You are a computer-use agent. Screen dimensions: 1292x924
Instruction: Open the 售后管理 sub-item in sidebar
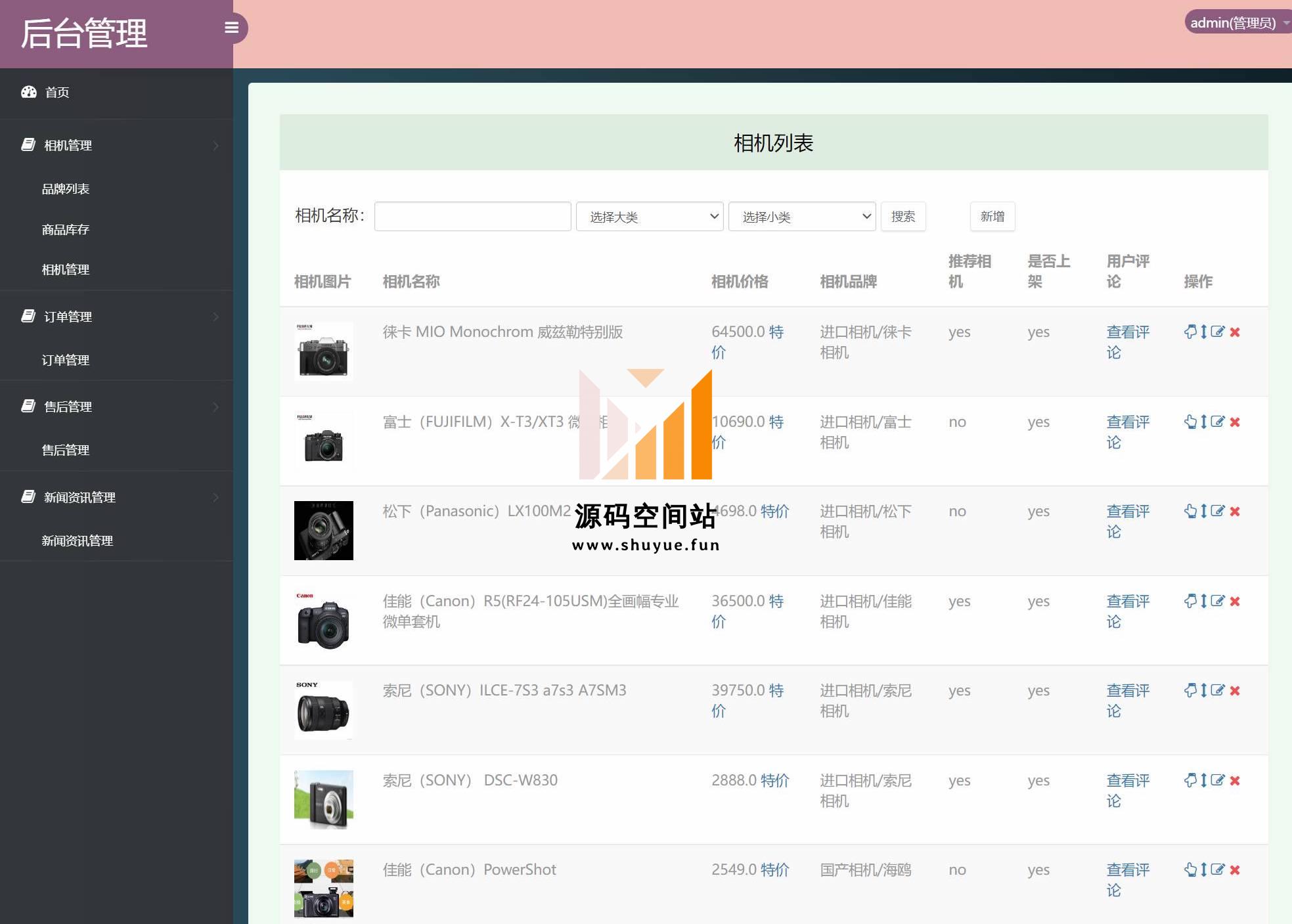[x=66, y=451]
